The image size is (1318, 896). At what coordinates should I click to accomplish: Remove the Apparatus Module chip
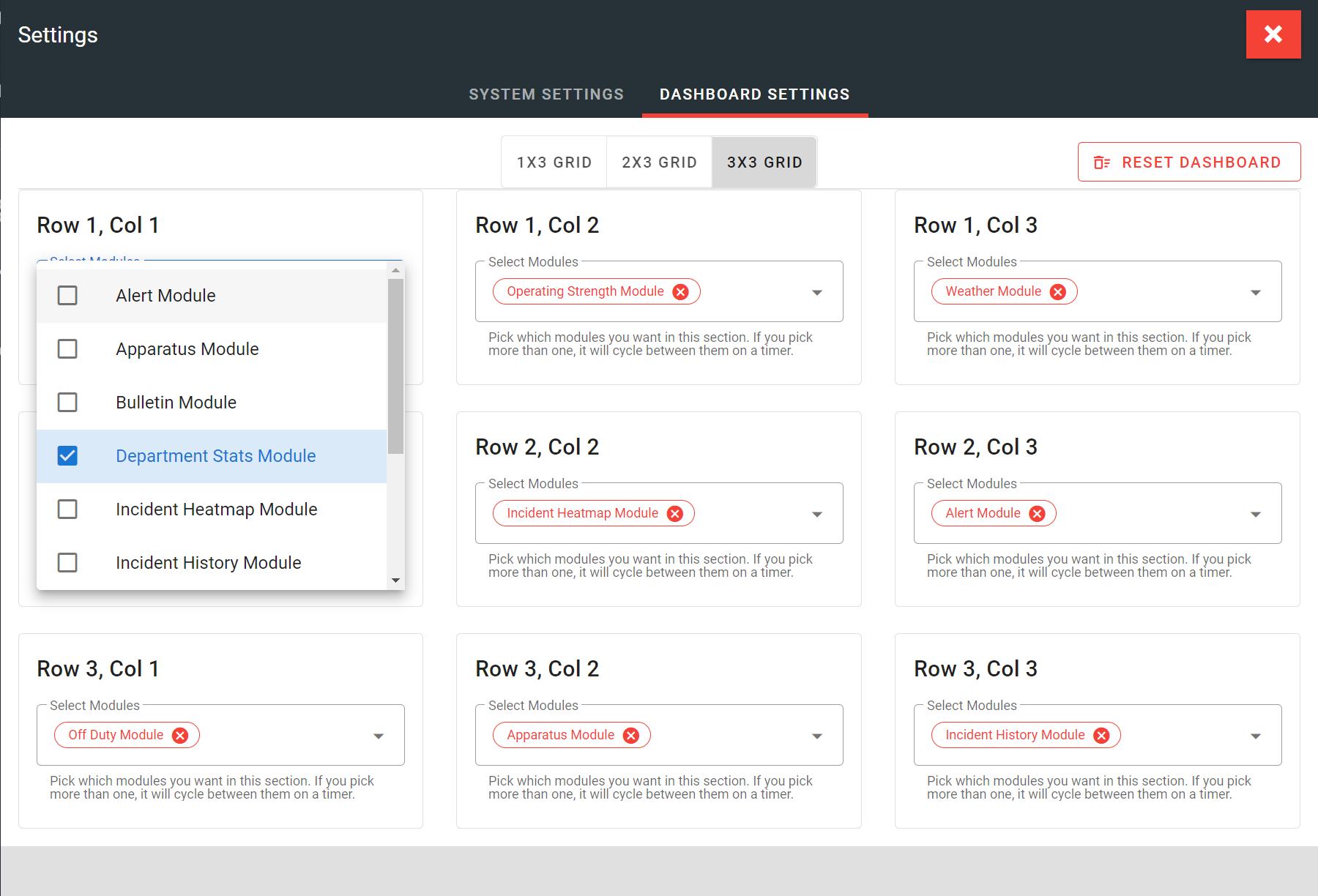pyautogui.click(x=630, y=736)
